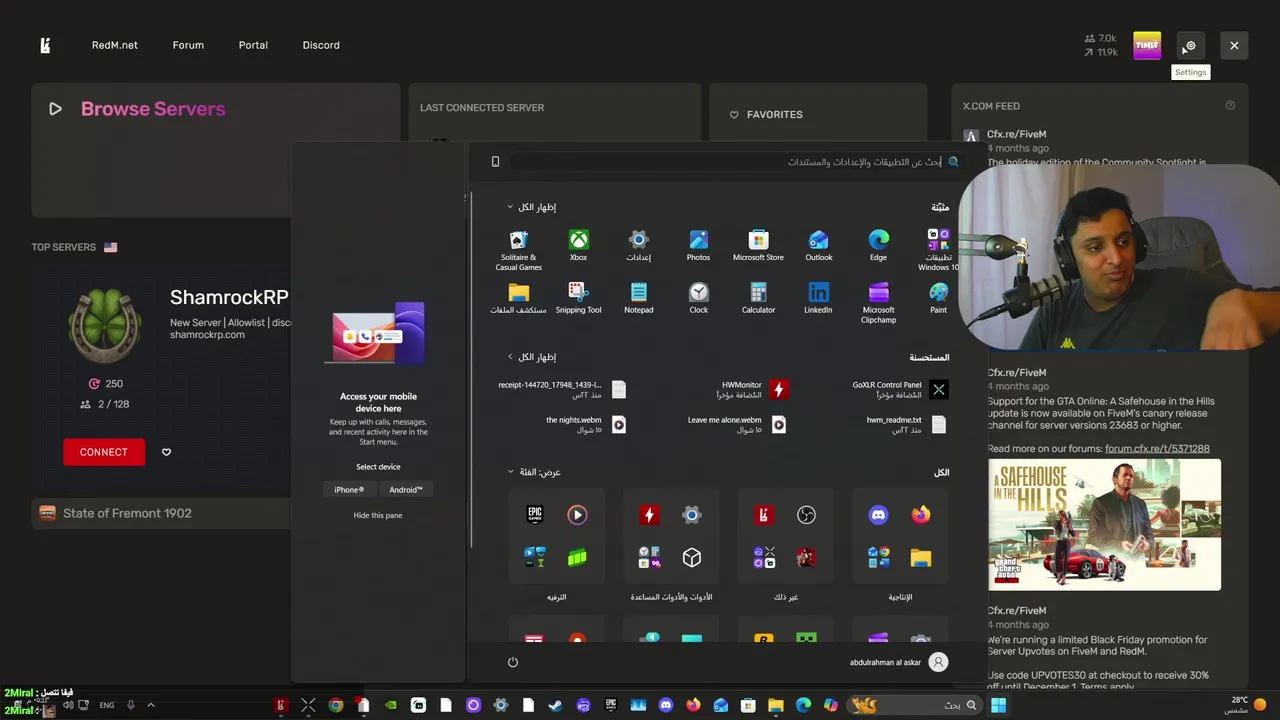
Task: Open Microsoft Clipchamp
Action: tap(878, 302)
